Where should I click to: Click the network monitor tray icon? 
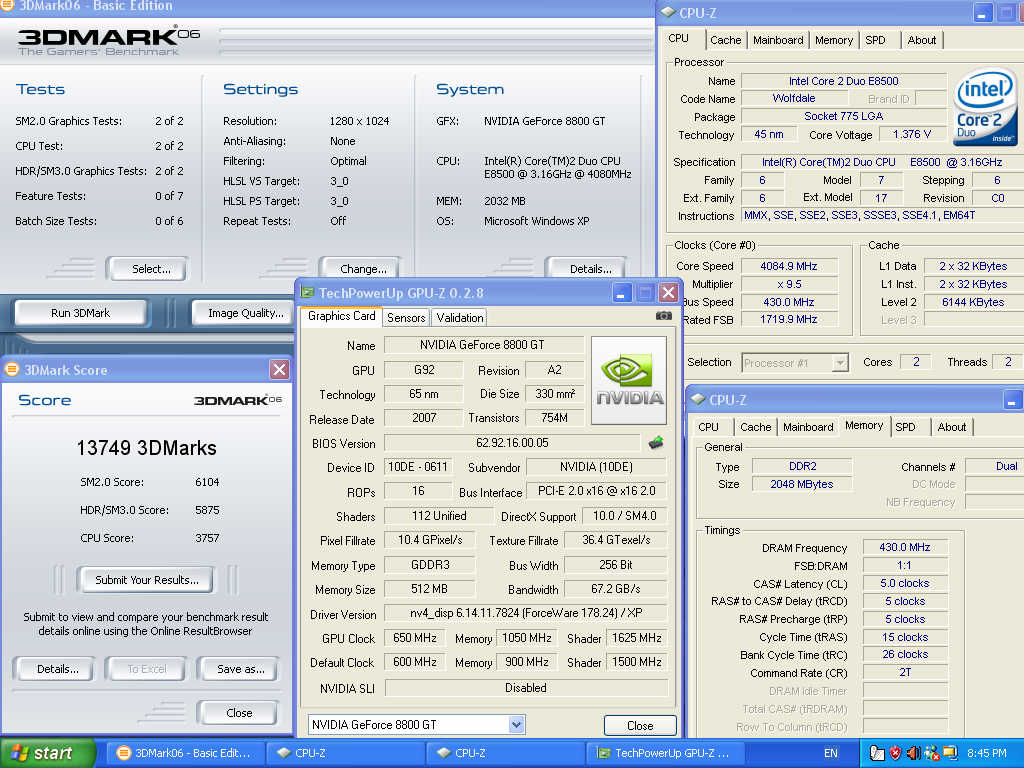click(949, 753)
